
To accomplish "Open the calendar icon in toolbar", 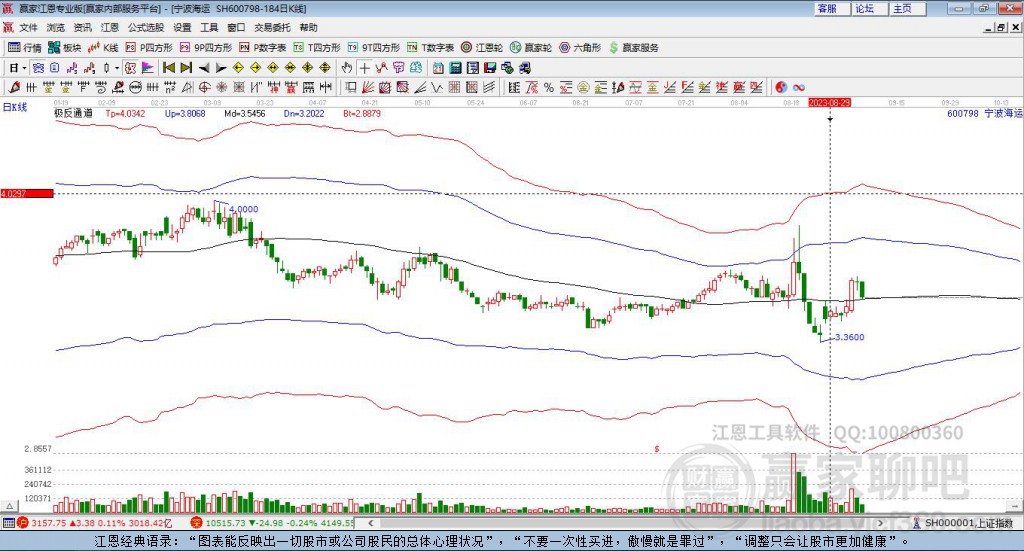I will (x=438, y=68).
